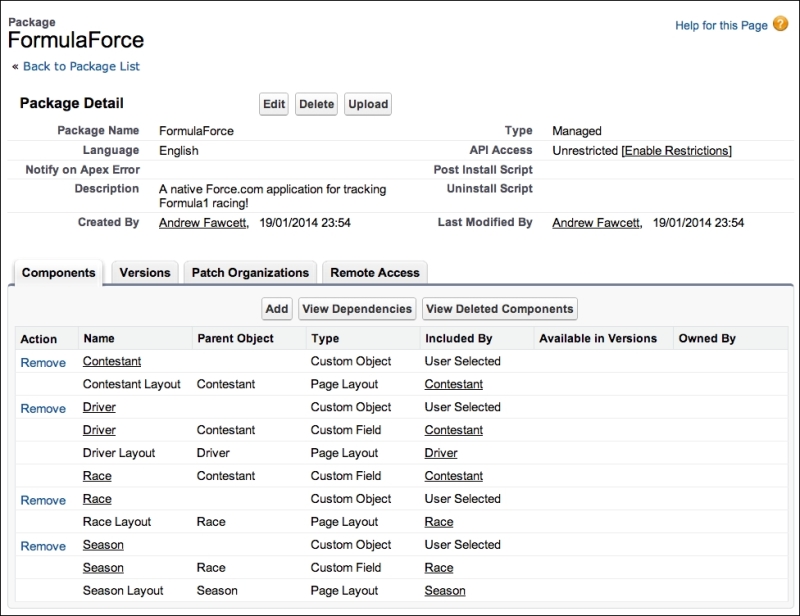Open Help for this Page link
This screenshot has width=800, height=616.
pos(721,26)
